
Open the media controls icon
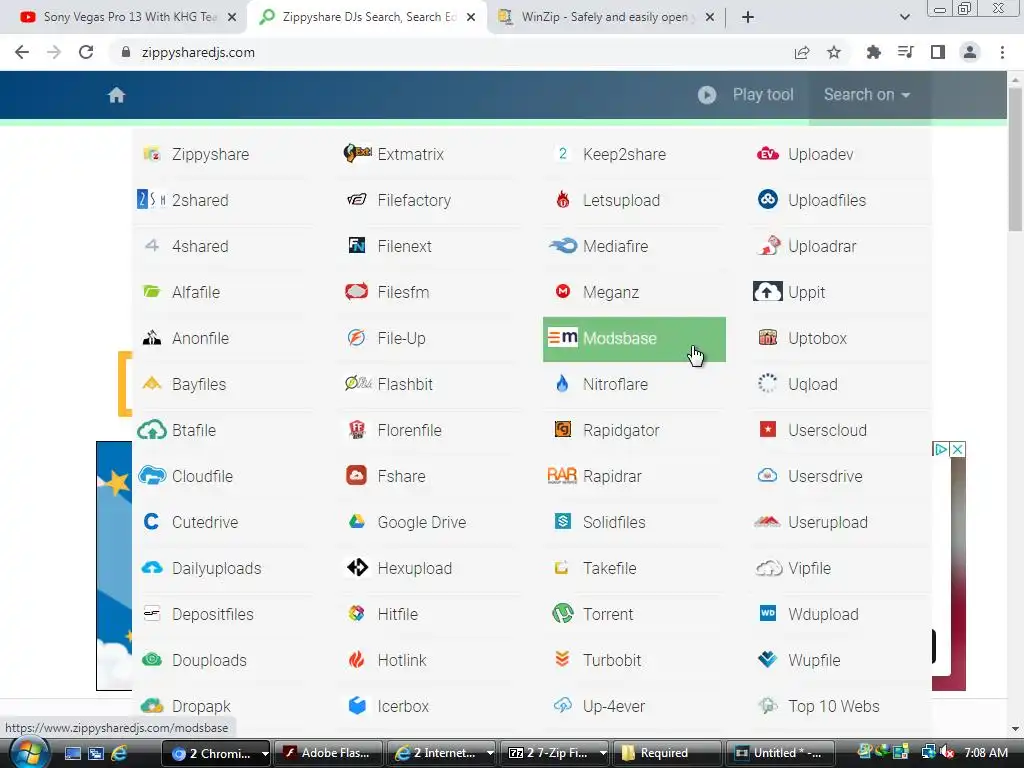point(906,52)
